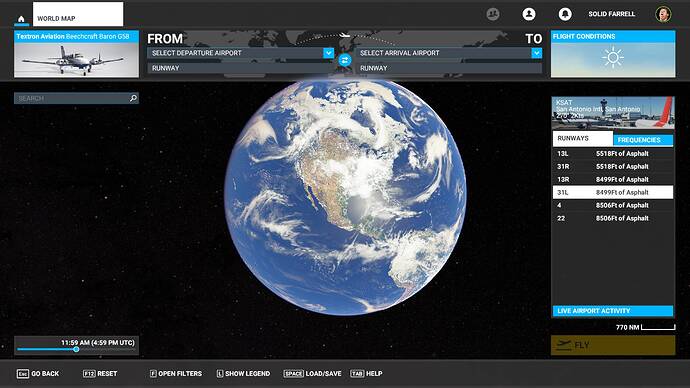Screen dimensions: 690x388
Task: Open the user profile icon
Action: pyautogui.click(x=529, y=14)
